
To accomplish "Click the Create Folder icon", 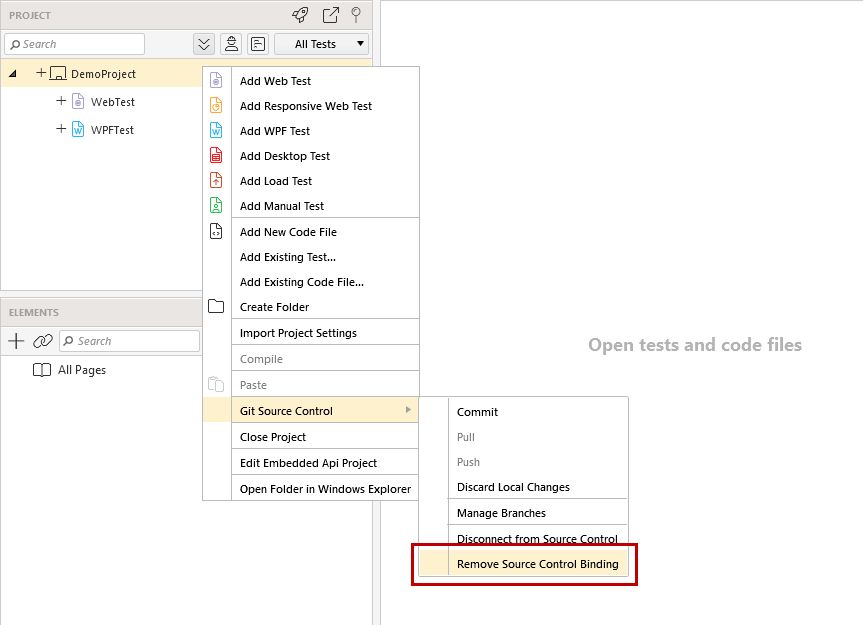I will [216, 306].
